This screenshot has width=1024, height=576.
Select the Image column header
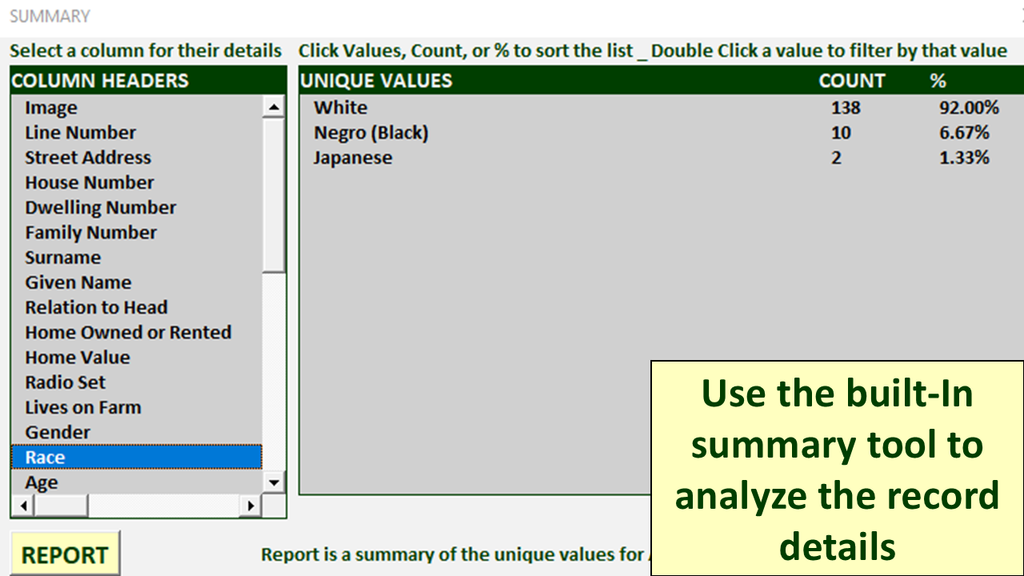51,108
